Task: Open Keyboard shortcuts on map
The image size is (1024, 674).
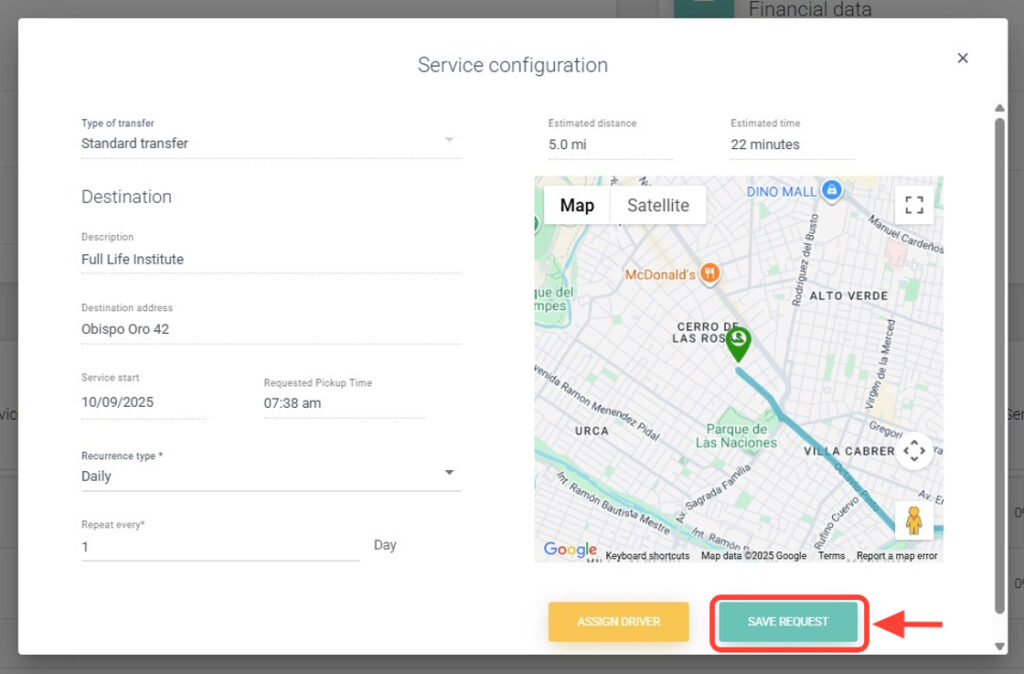Action: 647,556
